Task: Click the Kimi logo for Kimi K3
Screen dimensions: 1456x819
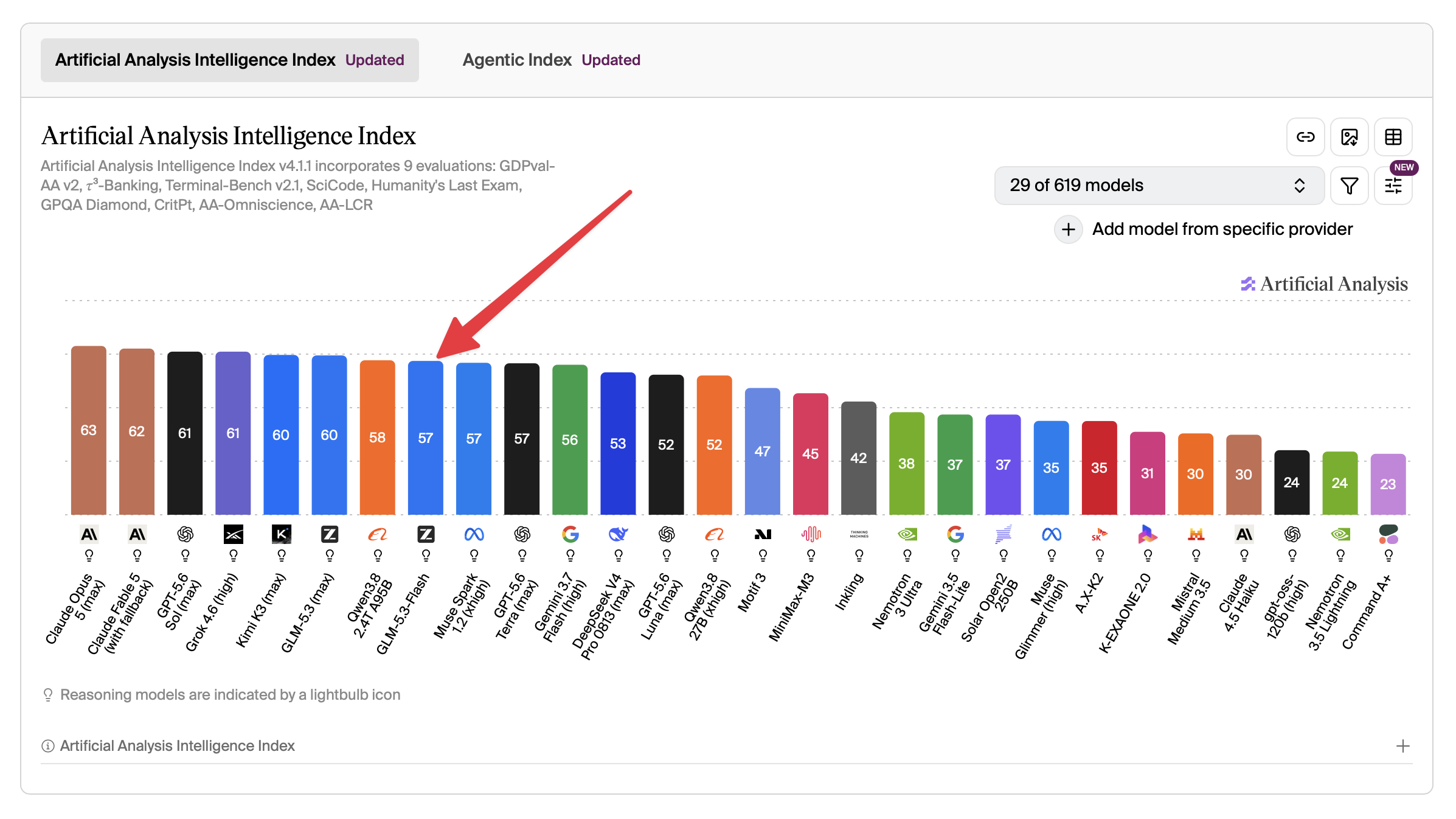Action: click(x=281, y=534)
